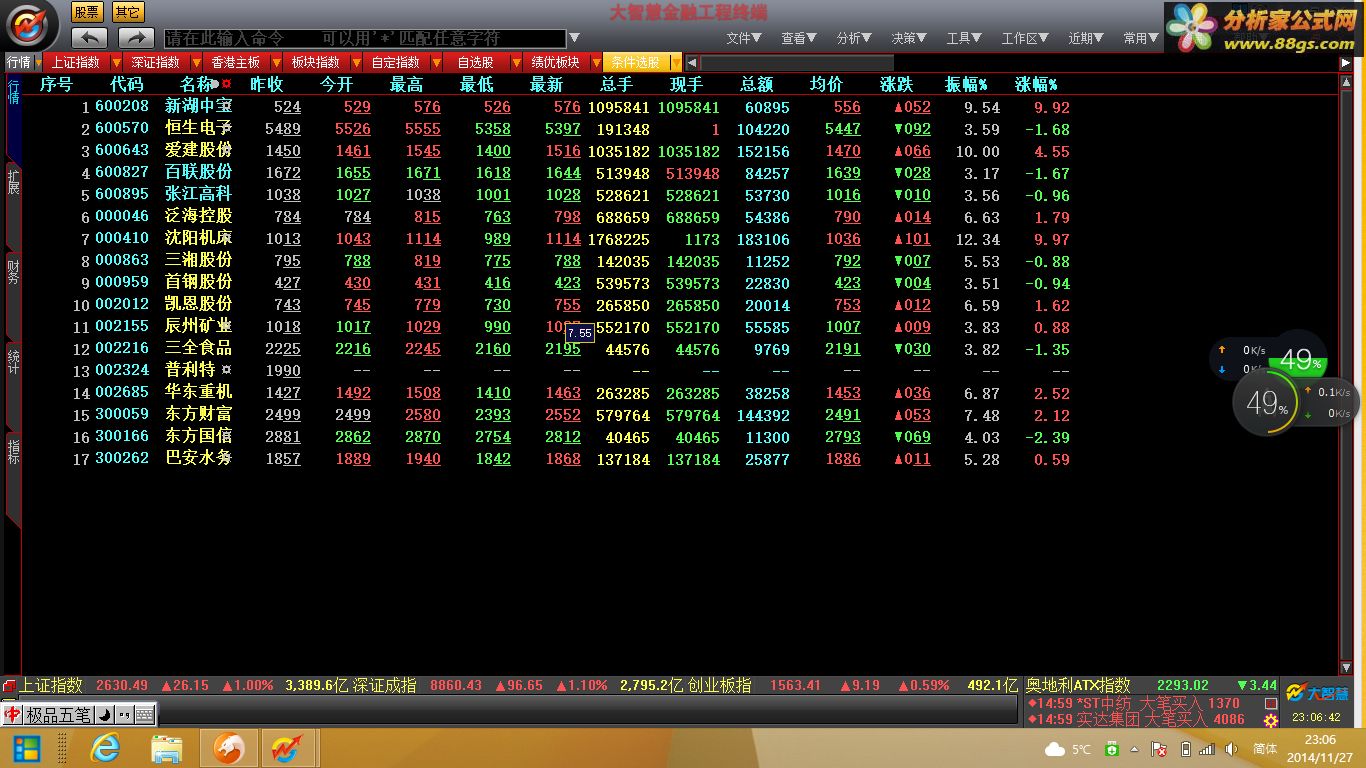Open the 近期 menu

point(1085,38)
